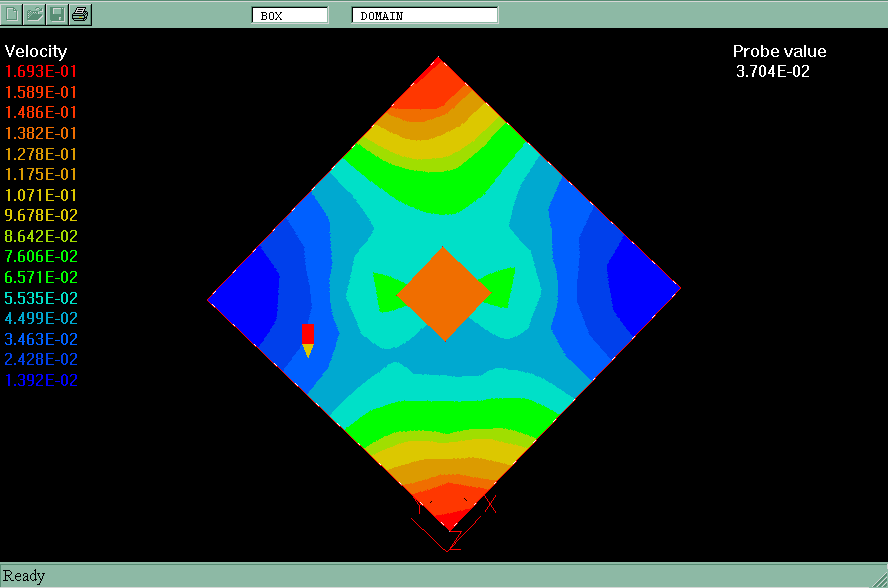Click the 1.693E-01 maximum legend value
Screen dimensions: 888x588
coord(41,72)
